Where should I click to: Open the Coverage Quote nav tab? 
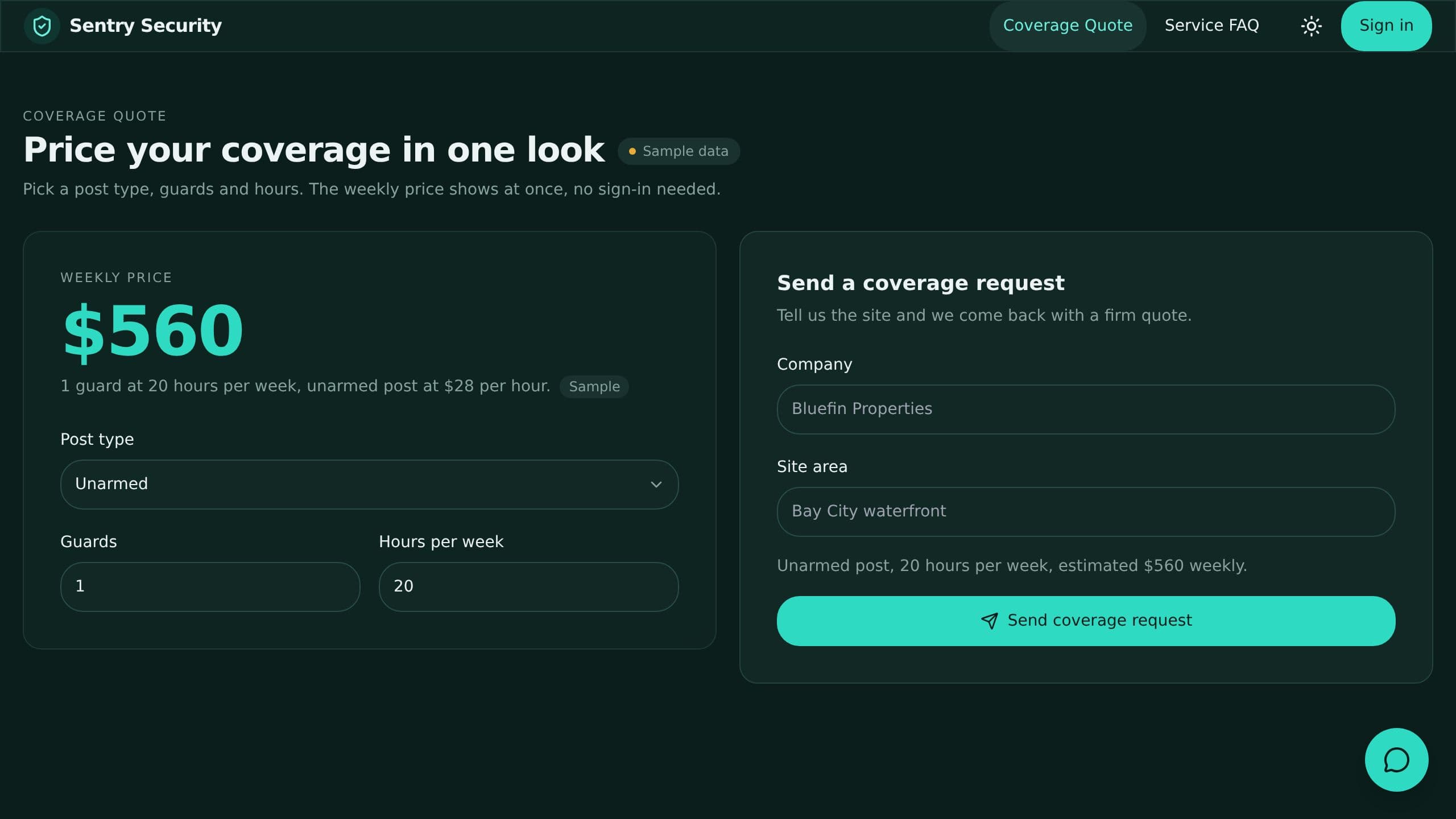[x=1068, y=26]
